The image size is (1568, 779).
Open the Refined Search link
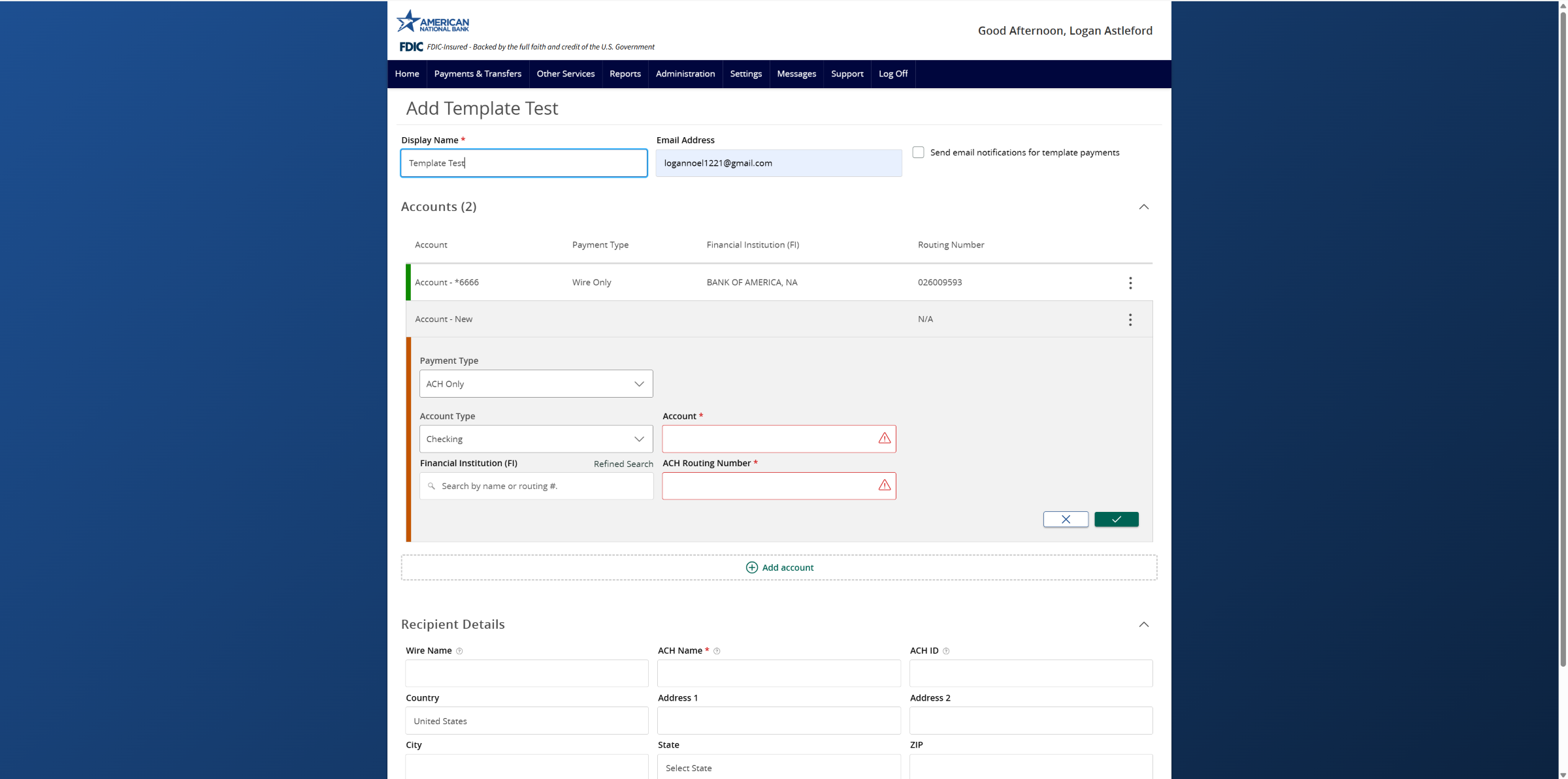[623, 464]
